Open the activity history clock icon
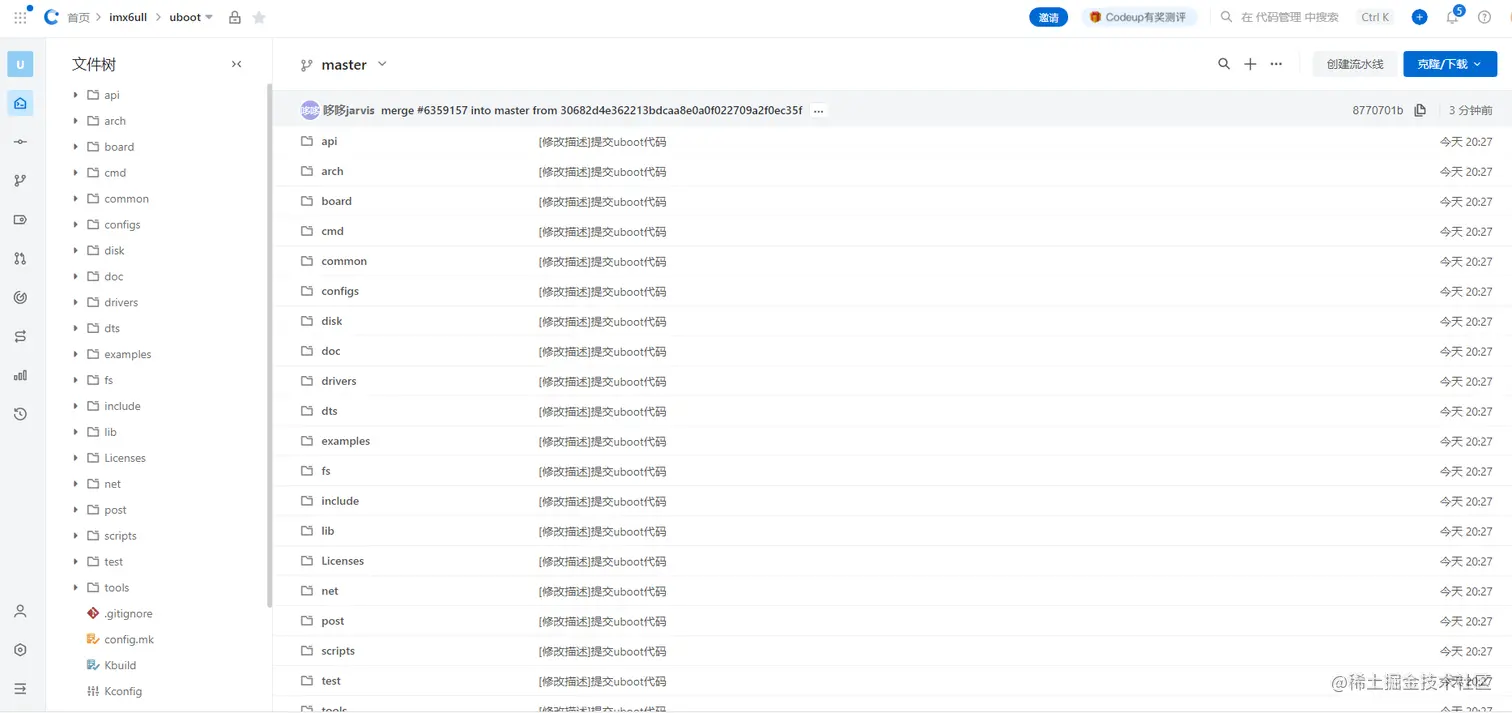Screen dimensions: 1512x713 pos(20,415)
